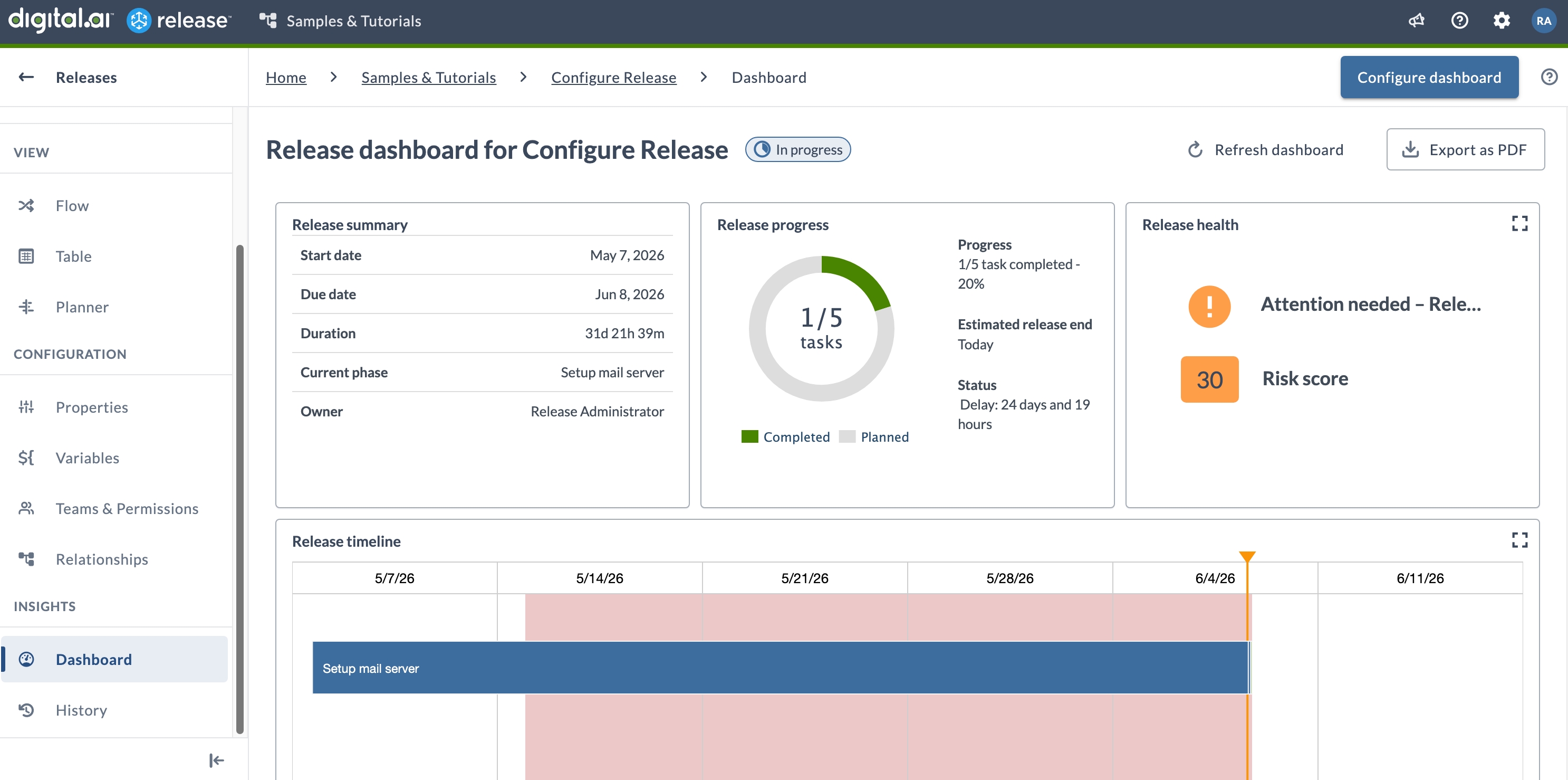
Task: Click the digital.ai logo
Action: (60, 20)
